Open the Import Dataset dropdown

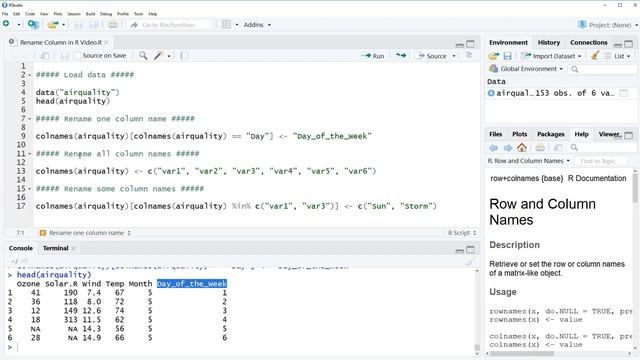point(552,56)
